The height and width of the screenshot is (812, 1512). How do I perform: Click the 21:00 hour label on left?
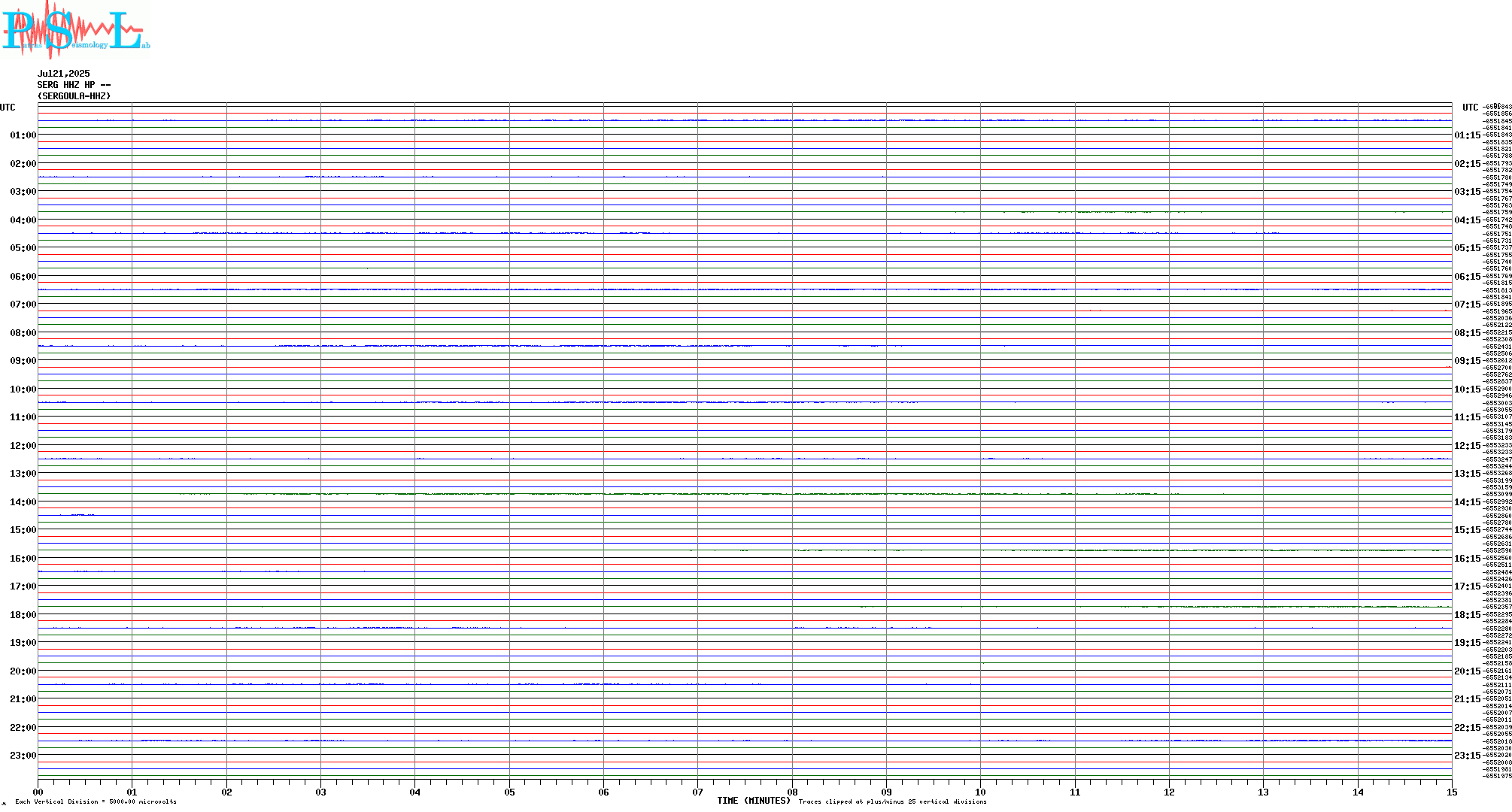point(23,699)
